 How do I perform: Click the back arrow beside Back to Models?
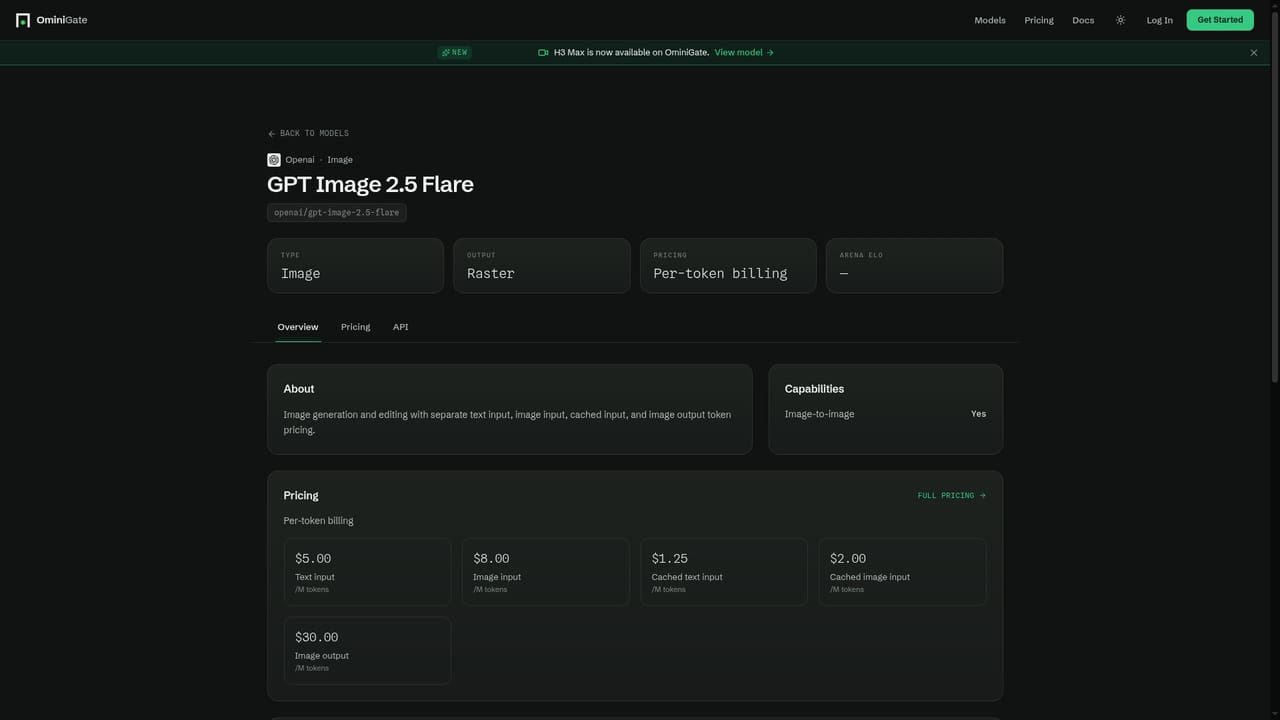pyautogui.click(x=272, y=134)
